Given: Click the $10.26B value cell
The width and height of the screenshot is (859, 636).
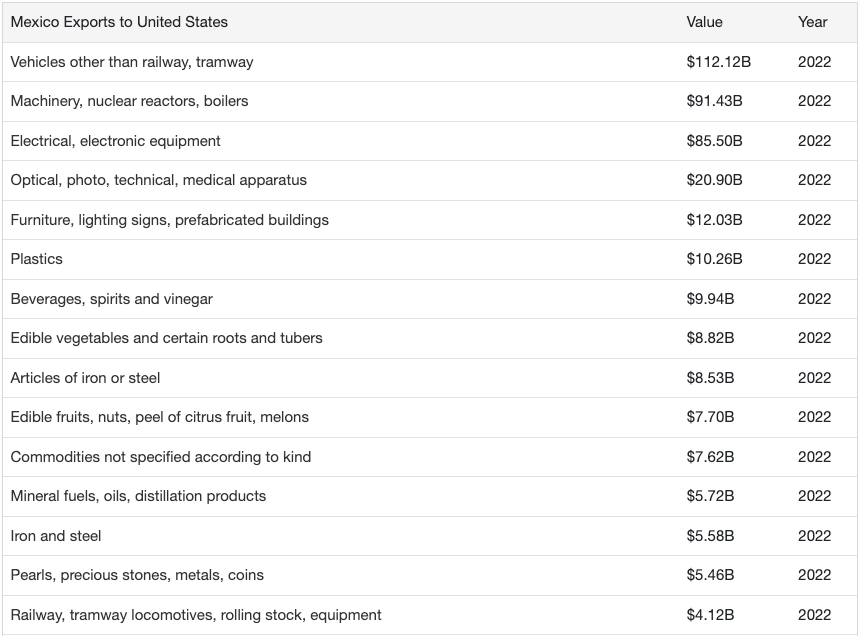Looking at the screenshot, I should tap(714, 259).
